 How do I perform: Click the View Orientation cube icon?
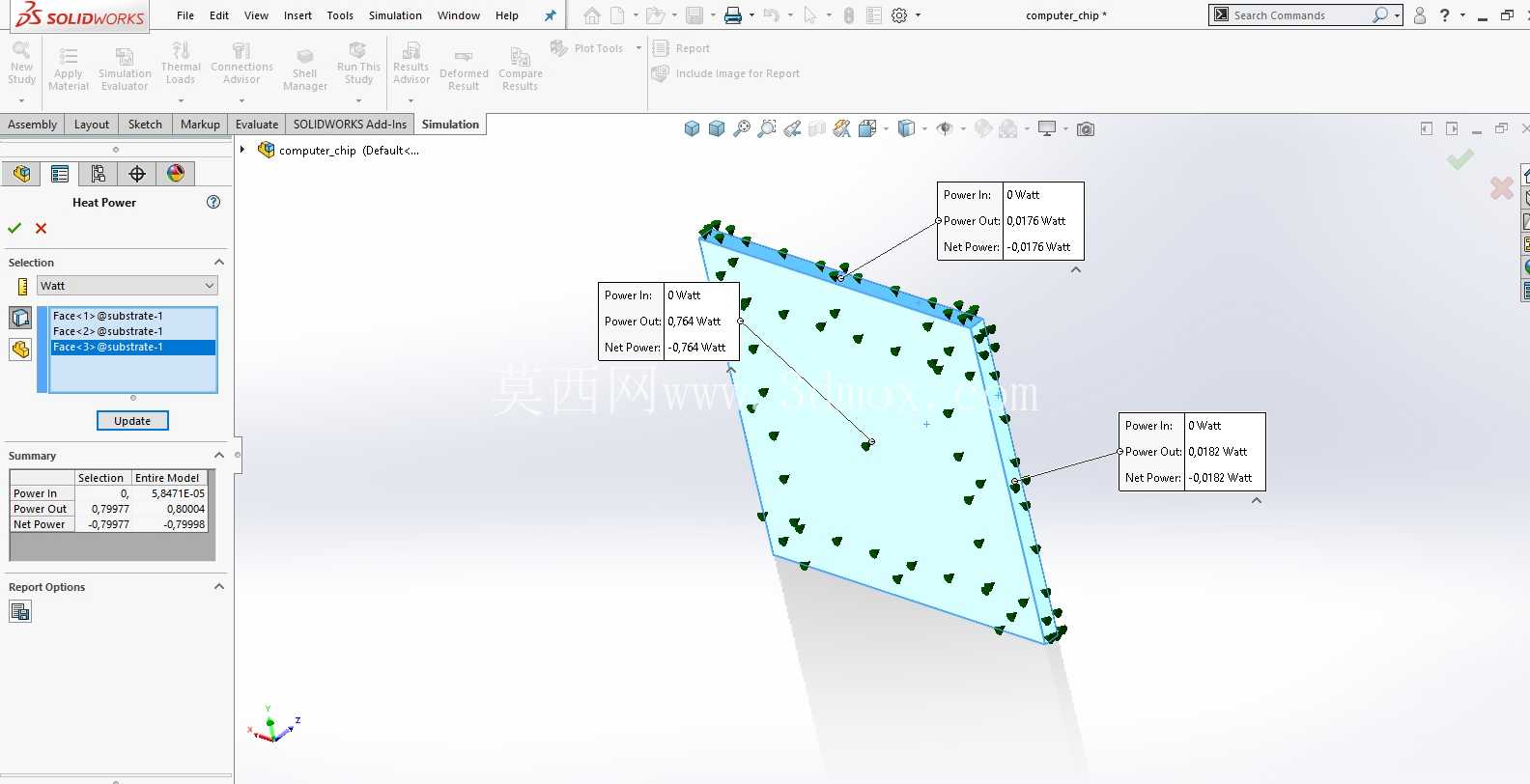(x=867, y=128)
